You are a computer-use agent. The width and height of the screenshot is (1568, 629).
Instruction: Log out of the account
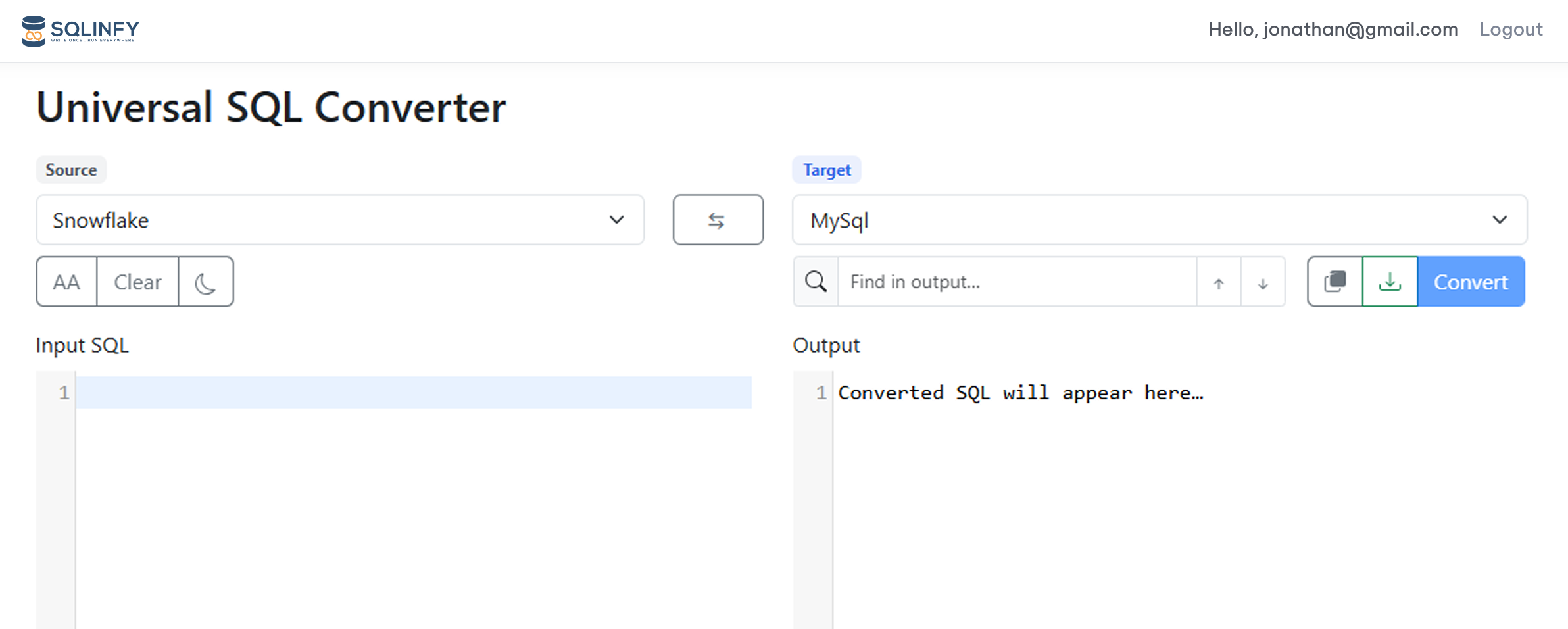tap(1510, 30)
